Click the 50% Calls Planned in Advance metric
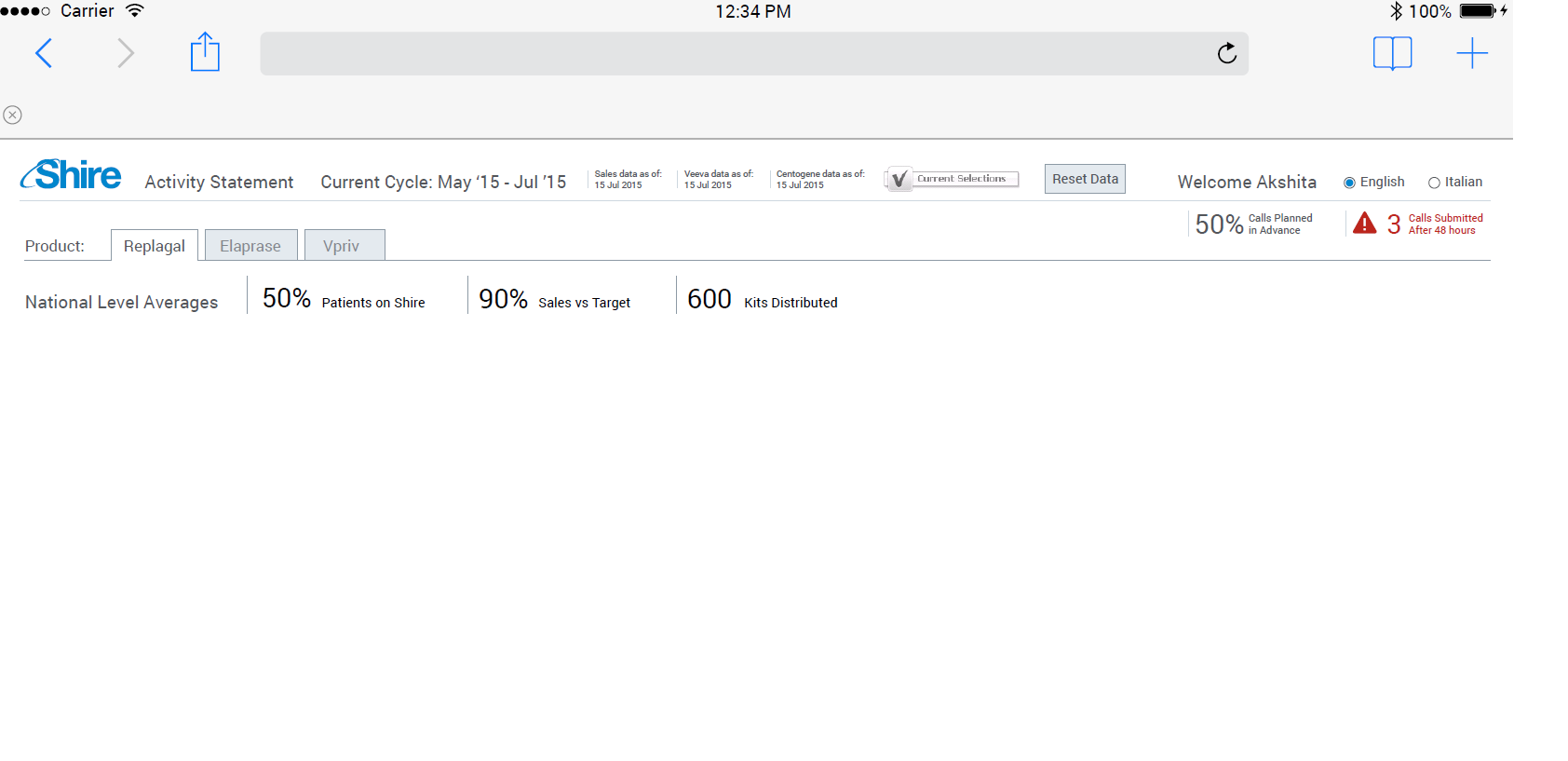The width and height of the screenshot is (1568, 761). pyautogui.click(x=1253, y=224)
